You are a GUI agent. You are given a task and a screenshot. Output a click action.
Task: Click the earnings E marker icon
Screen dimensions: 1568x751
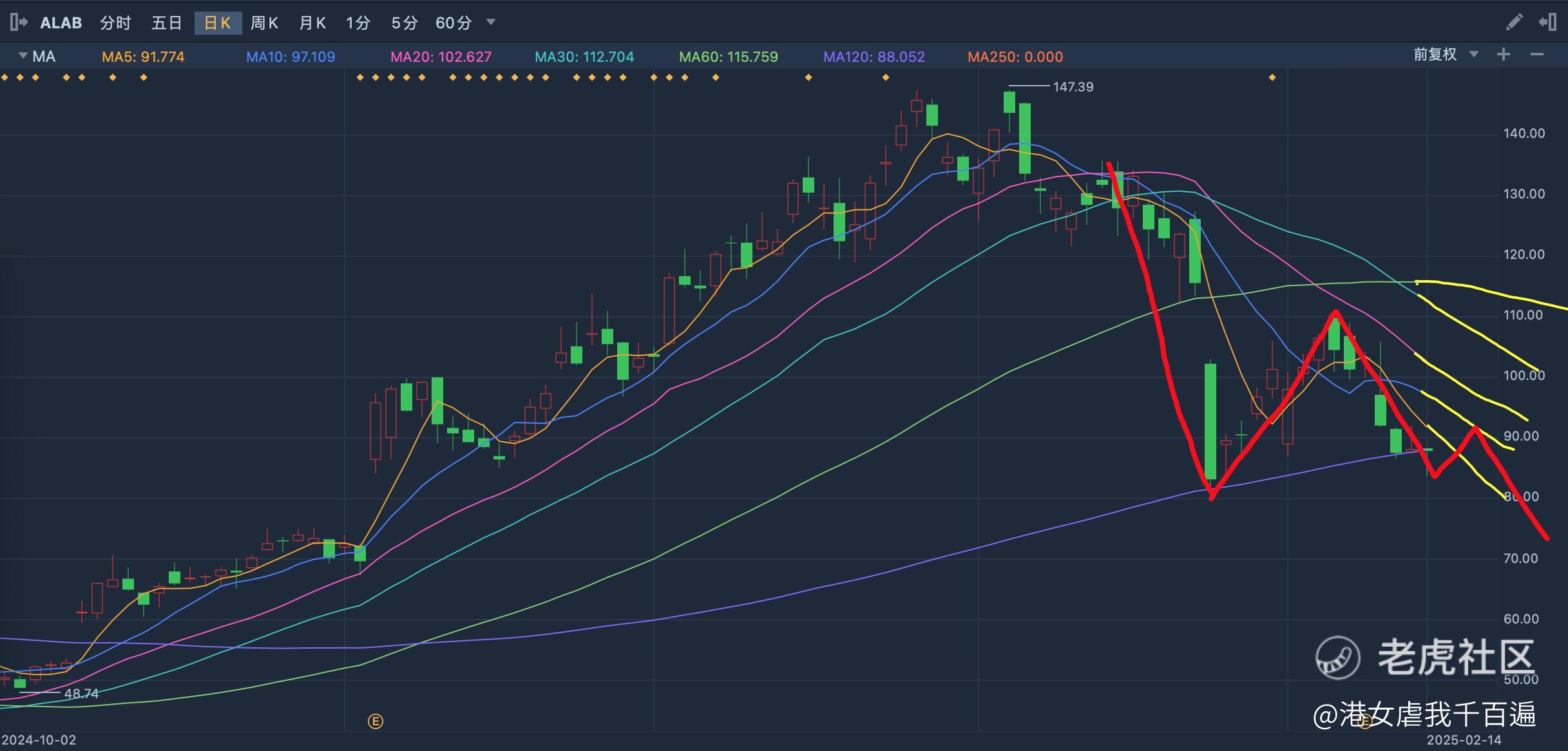tap(376, 721)
